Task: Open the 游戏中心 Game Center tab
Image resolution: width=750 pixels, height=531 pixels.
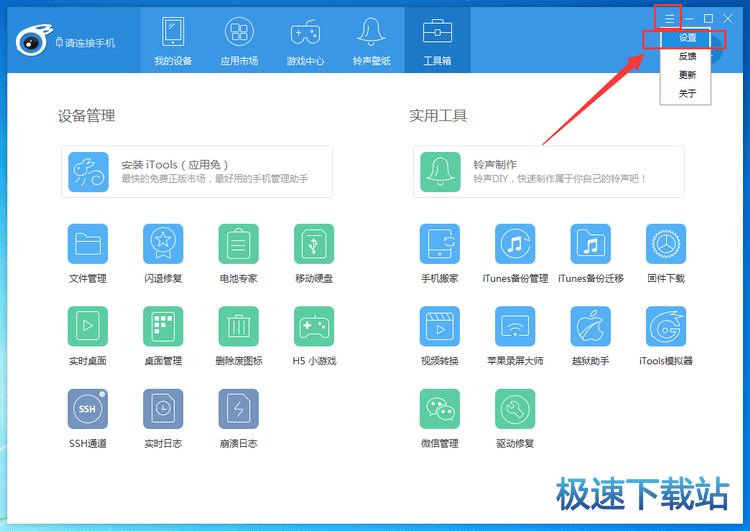Action: tap(305, 40)
